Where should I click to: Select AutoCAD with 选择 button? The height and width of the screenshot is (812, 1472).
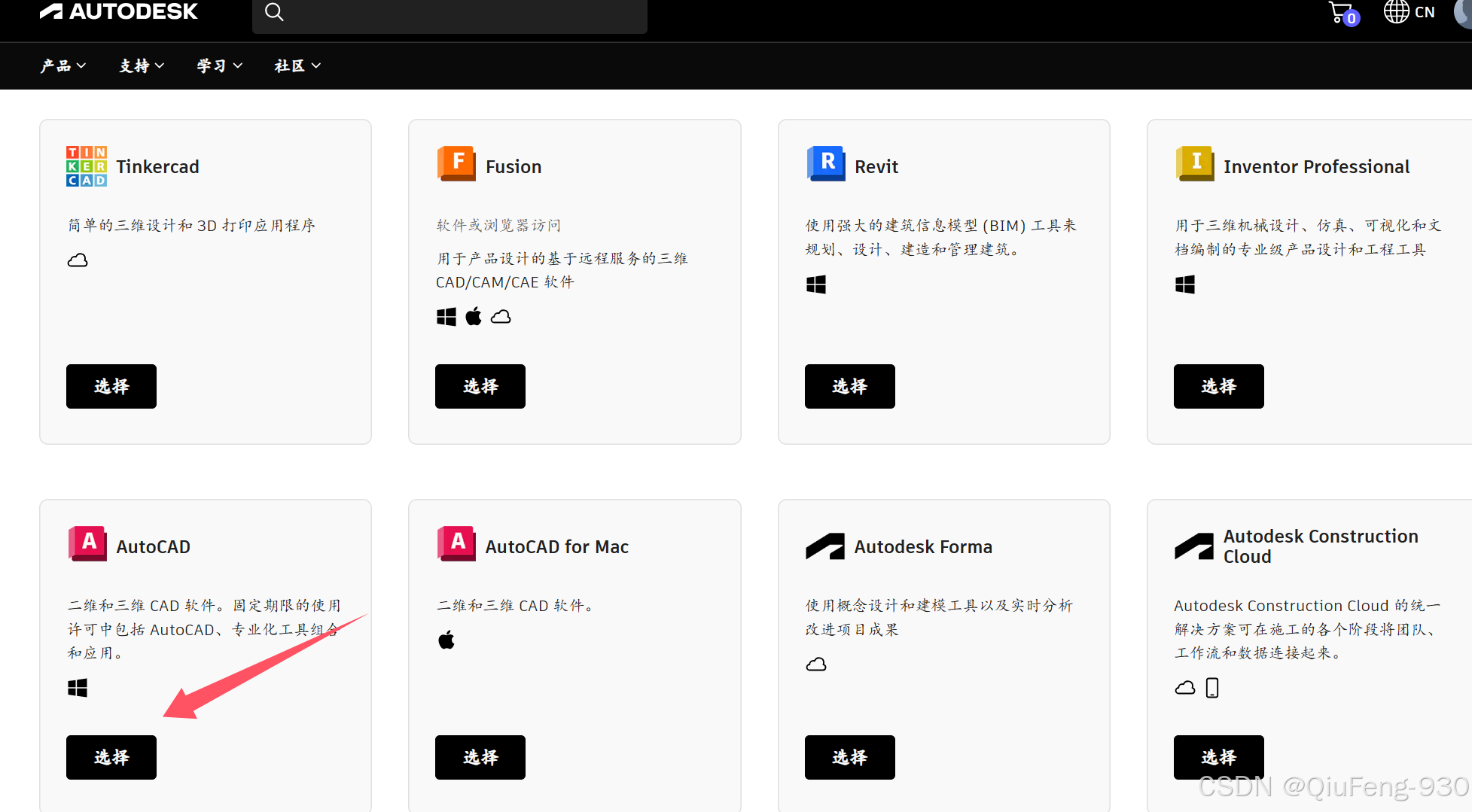click(111, 758)
